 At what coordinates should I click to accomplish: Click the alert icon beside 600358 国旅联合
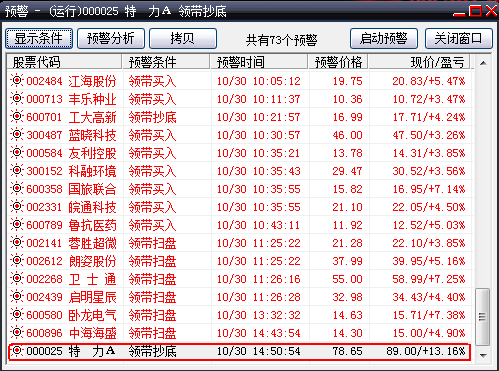coord(17,188)
